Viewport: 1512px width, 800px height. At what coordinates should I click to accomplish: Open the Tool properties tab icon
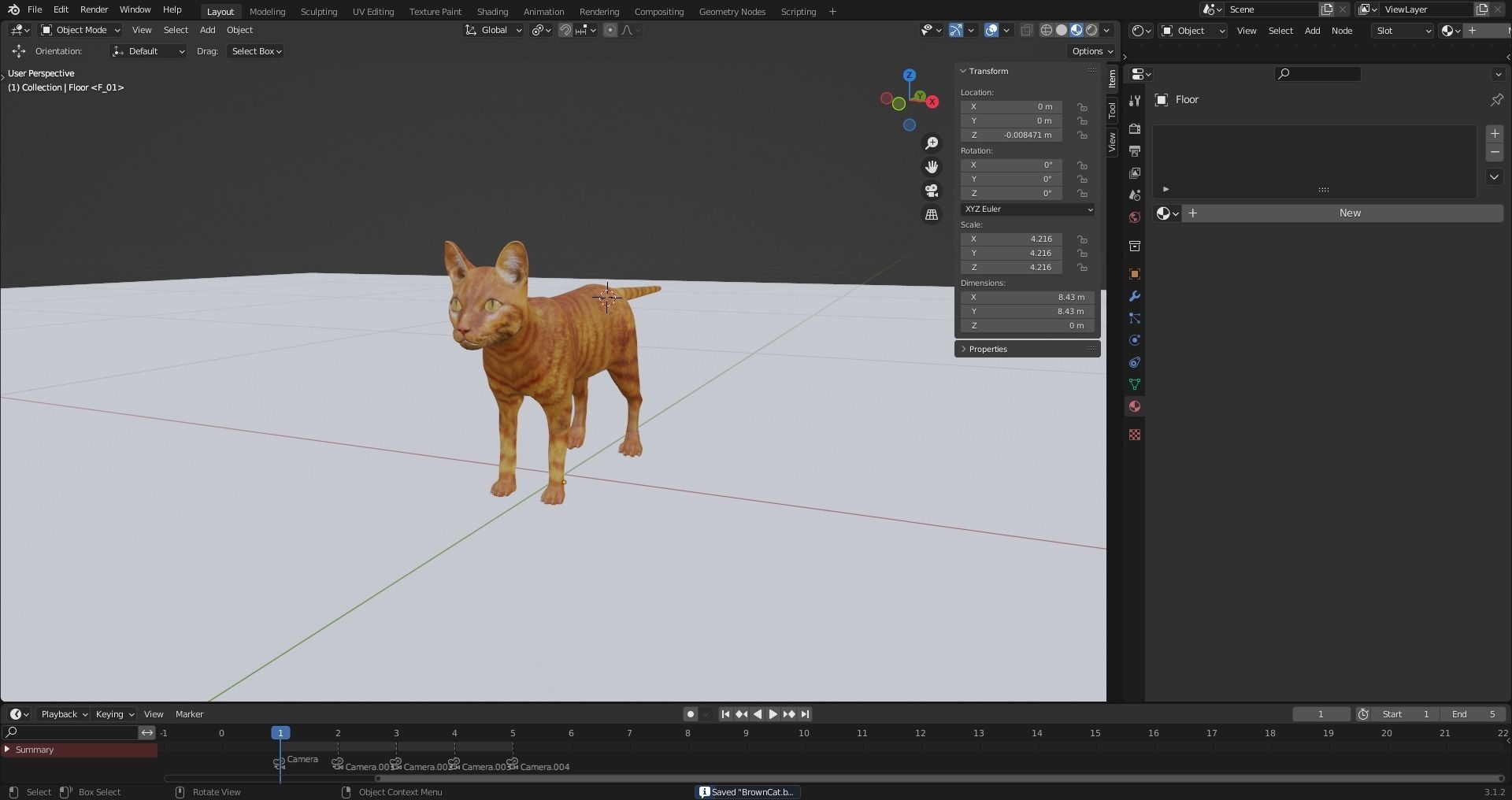point(1135,101)
